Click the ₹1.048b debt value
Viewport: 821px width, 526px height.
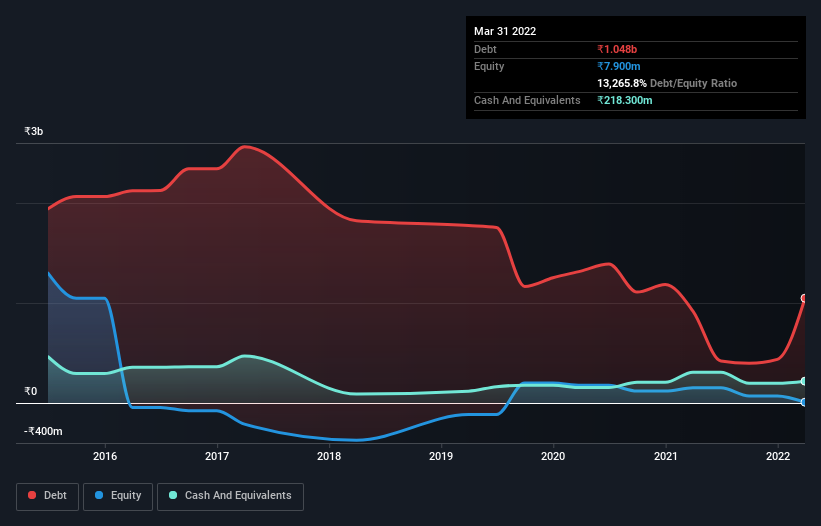[x=617, y=49]
